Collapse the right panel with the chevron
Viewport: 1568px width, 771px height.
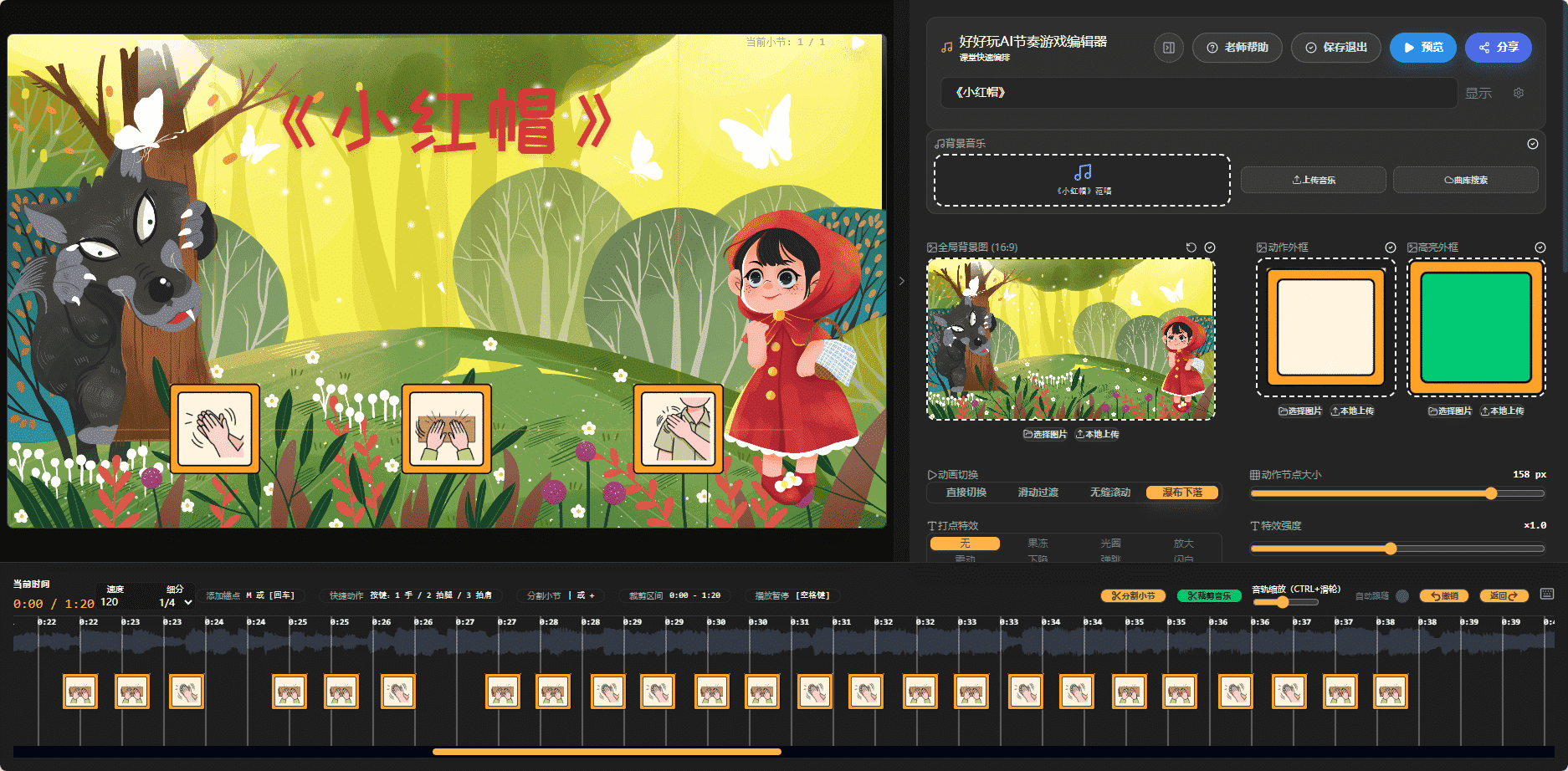pos(901,281)
